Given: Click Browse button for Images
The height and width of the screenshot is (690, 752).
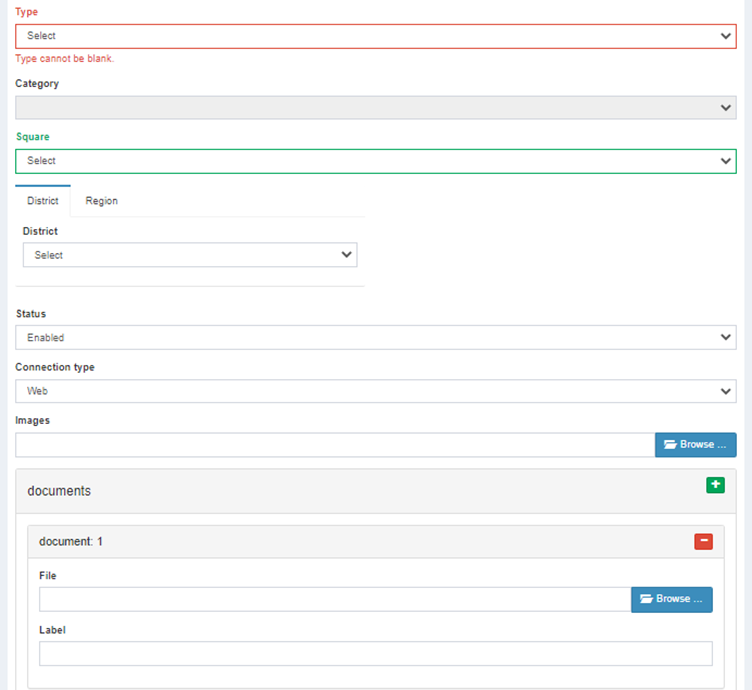Looking at the screenshot, I should point(695,445).
